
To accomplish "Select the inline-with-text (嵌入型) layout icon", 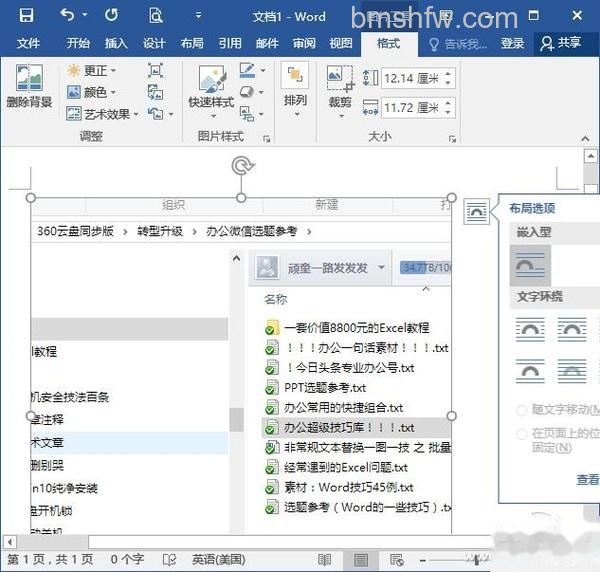I will (530, 265).
